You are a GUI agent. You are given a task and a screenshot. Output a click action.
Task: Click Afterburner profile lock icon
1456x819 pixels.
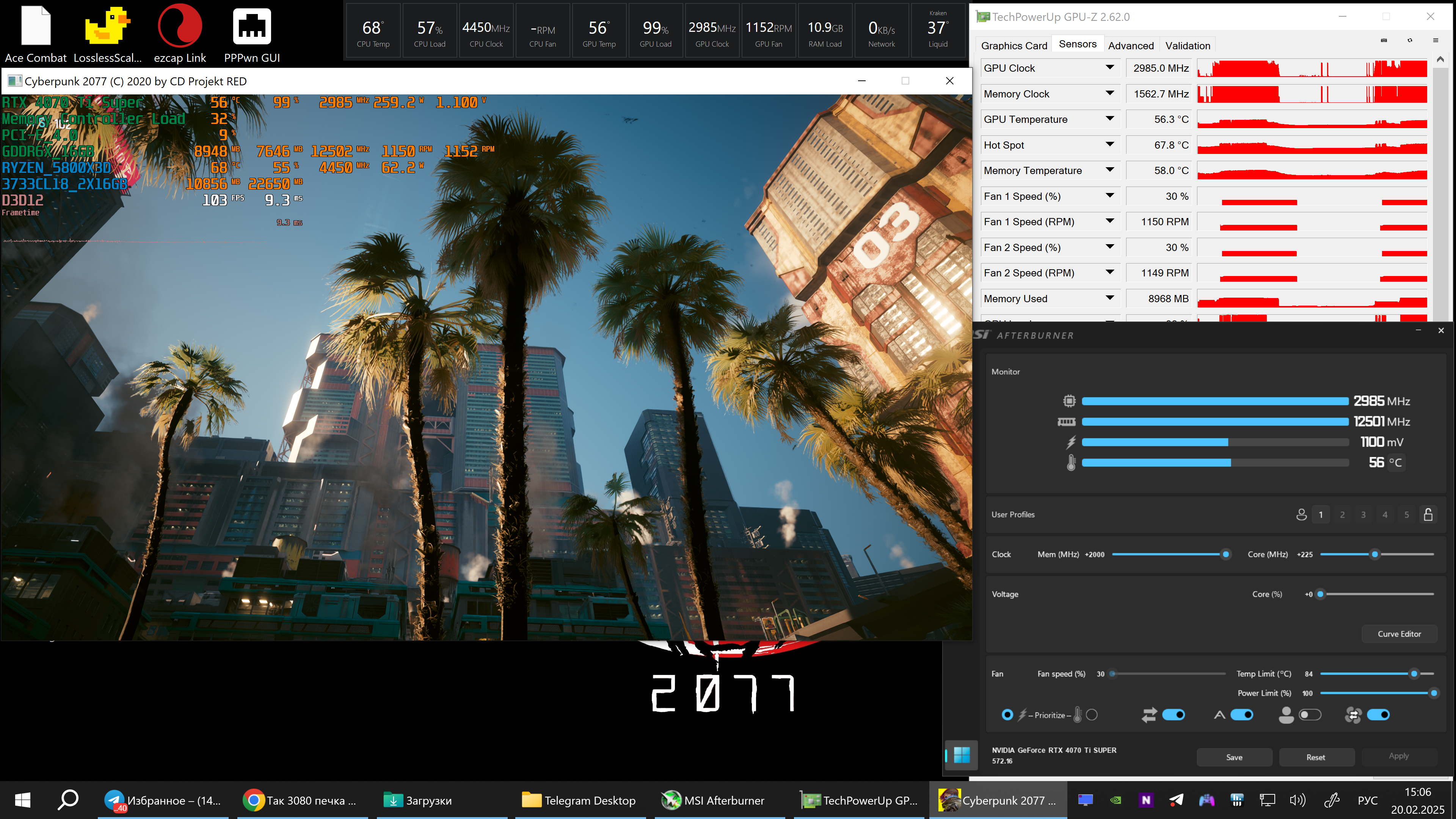(x=1428, y=515)
